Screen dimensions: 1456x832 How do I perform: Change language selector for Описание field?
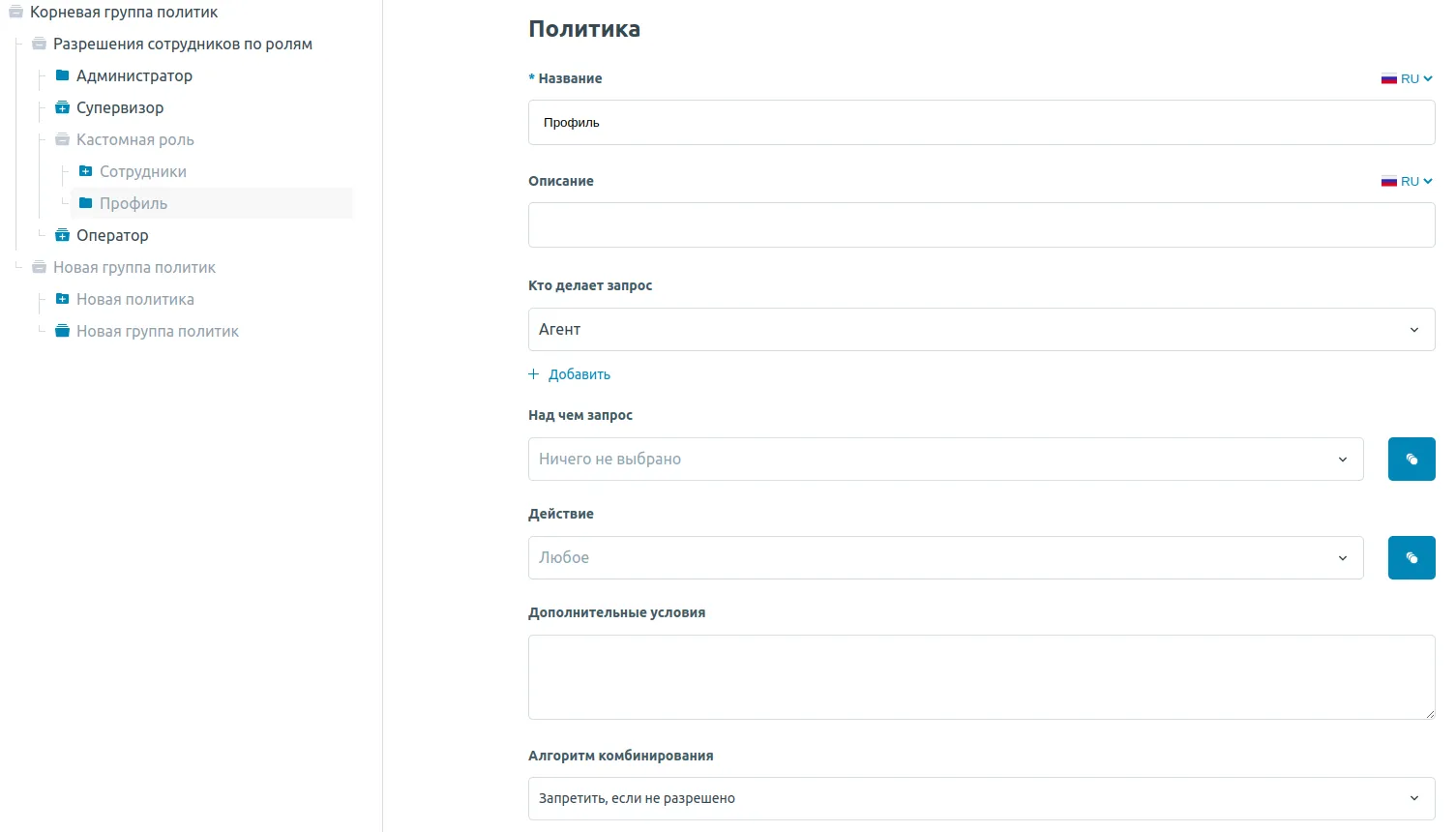pyautogui.click(x=1407, y=182)
